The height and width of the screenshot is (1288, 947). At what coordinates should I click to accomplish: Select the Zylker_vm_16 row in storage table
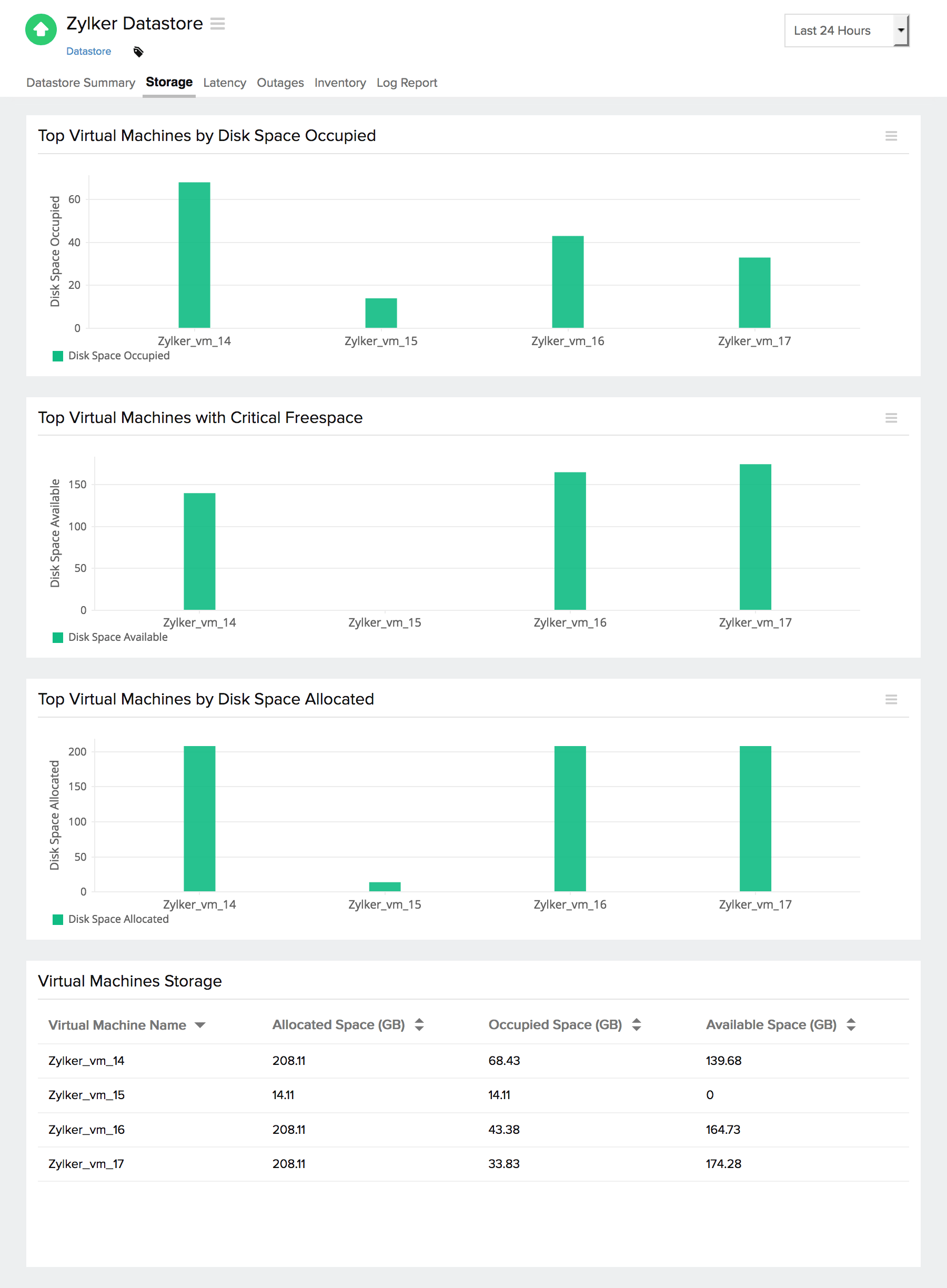[87, 1129]
